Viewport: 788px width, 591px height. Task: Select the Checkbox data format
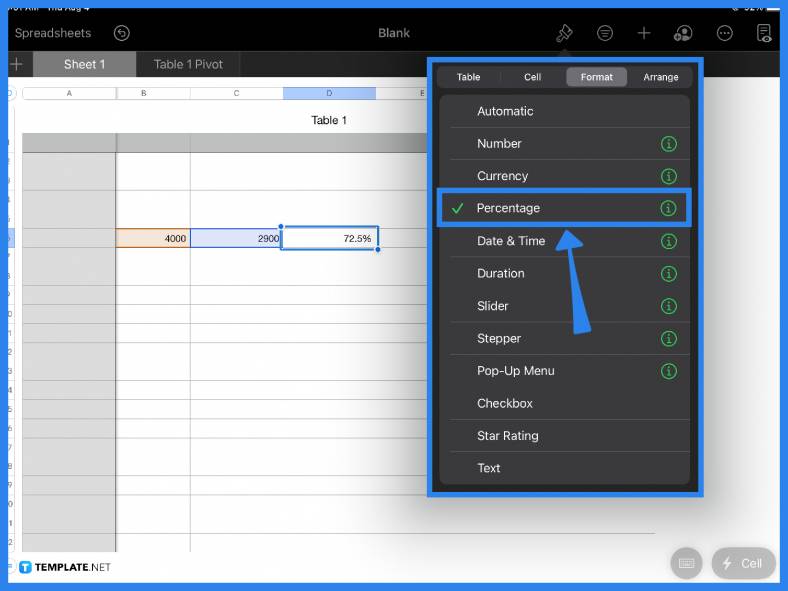pyautogui.click(x=505, y=403)
